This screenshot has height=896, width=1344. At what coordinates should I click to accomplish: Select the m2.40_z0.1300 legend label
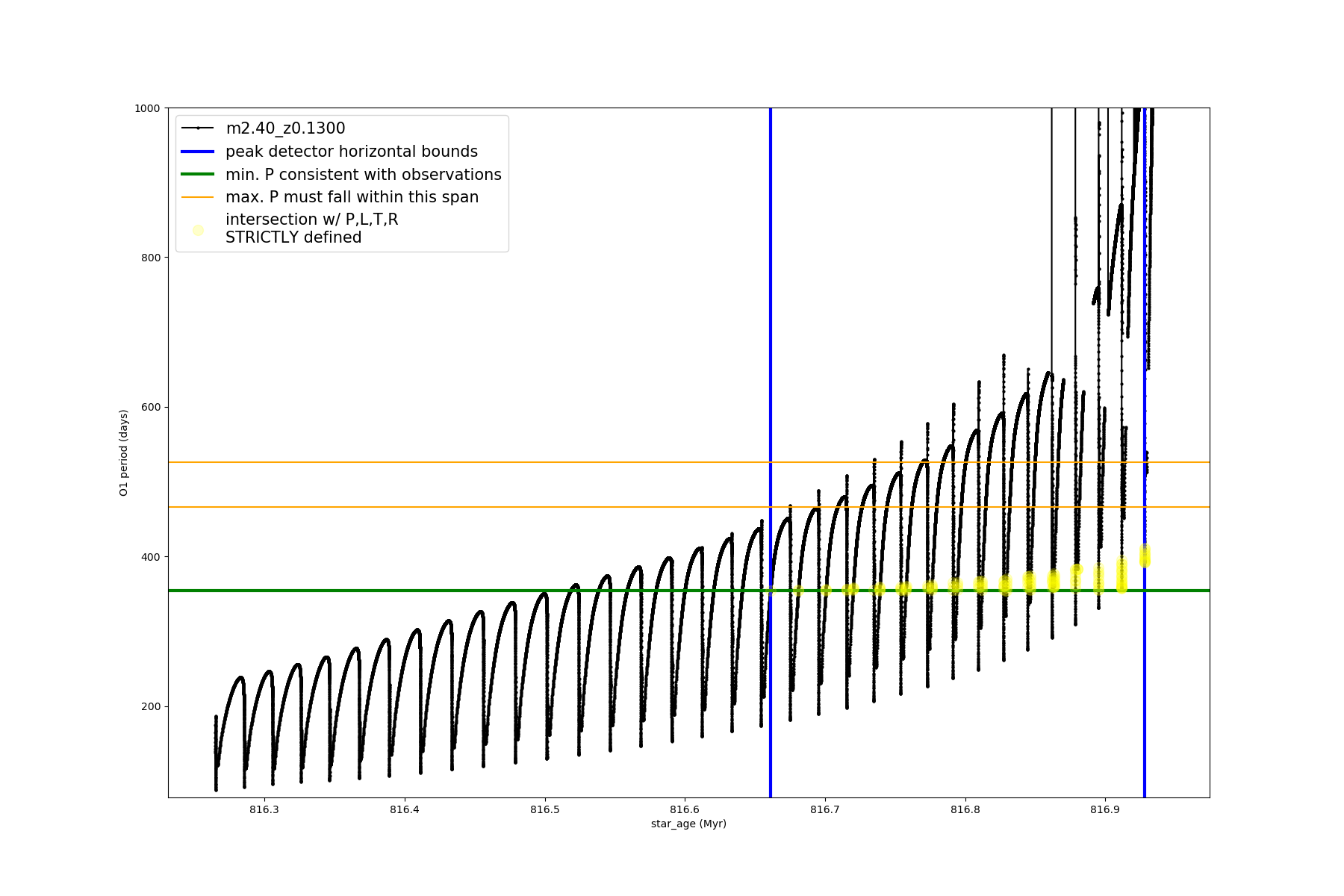click(285, 128)
